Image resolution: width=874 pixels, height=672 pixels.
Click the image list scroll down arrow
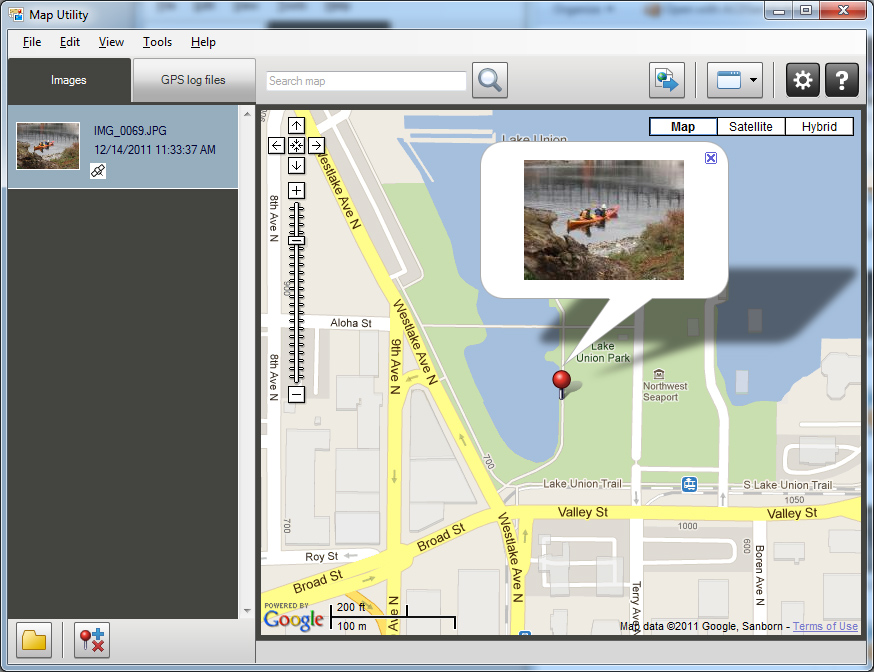point(247,611)
